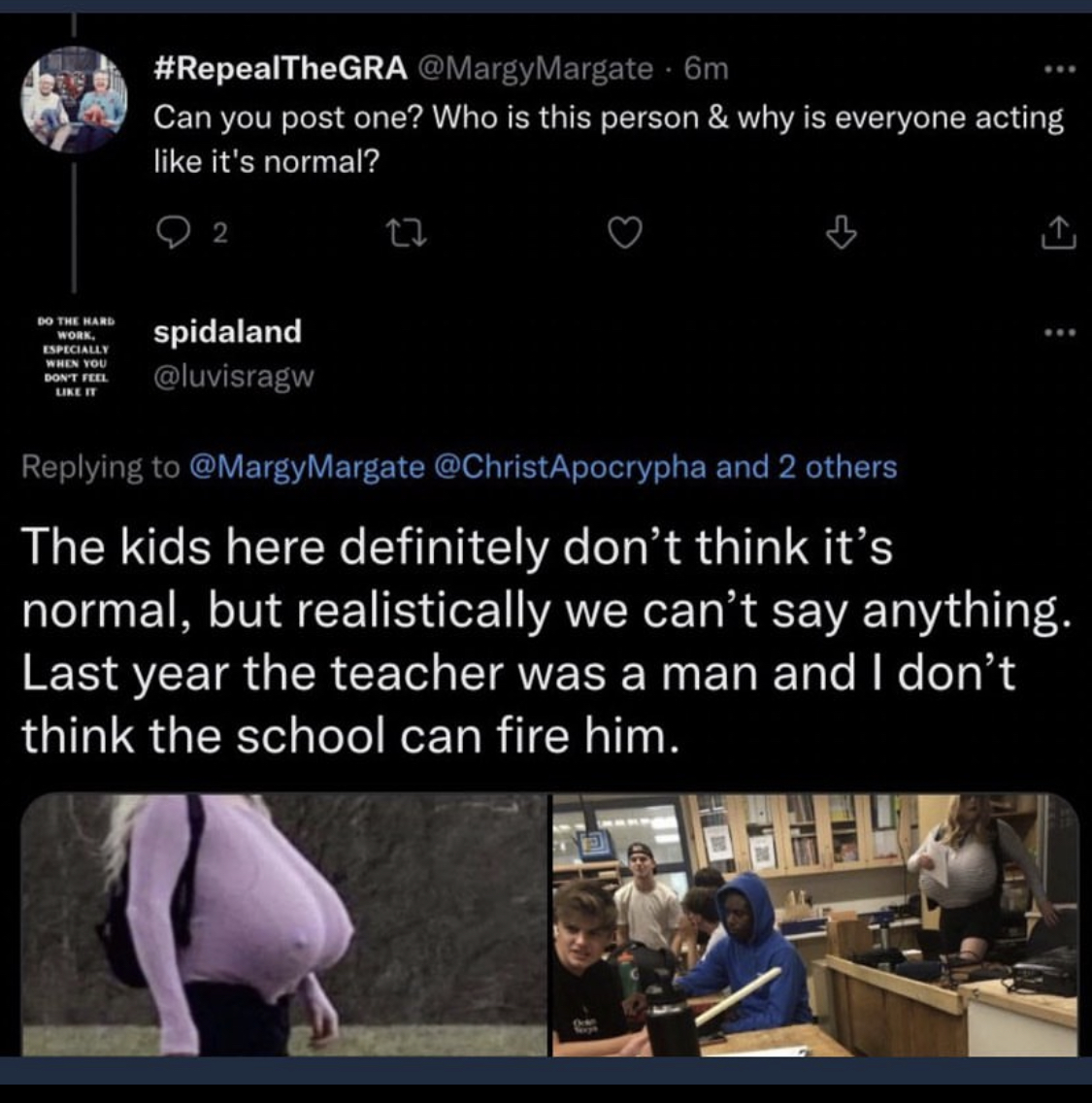This screenshot has height=1103, width=1092.
Task: Open the three-dot menu on spidaland's tweet
Action: click(1060, 332)
